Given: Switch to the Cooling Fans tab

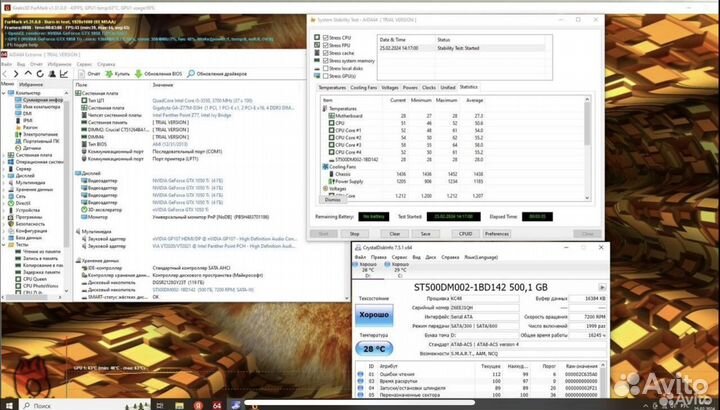Looking at the screenshot, I should pyautogui.click(x=361, y=87).
